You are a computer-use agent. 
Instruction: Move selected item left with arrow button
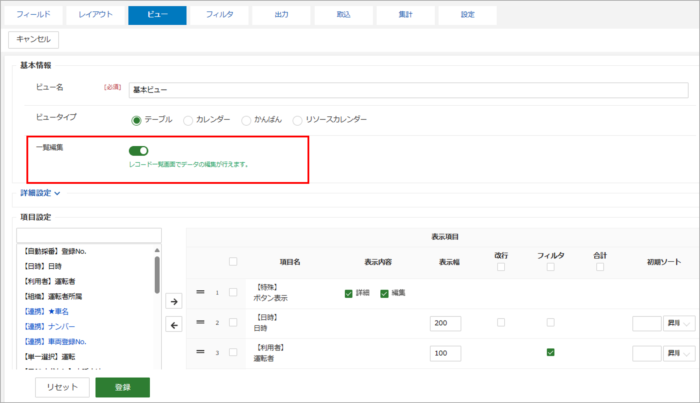174,325
